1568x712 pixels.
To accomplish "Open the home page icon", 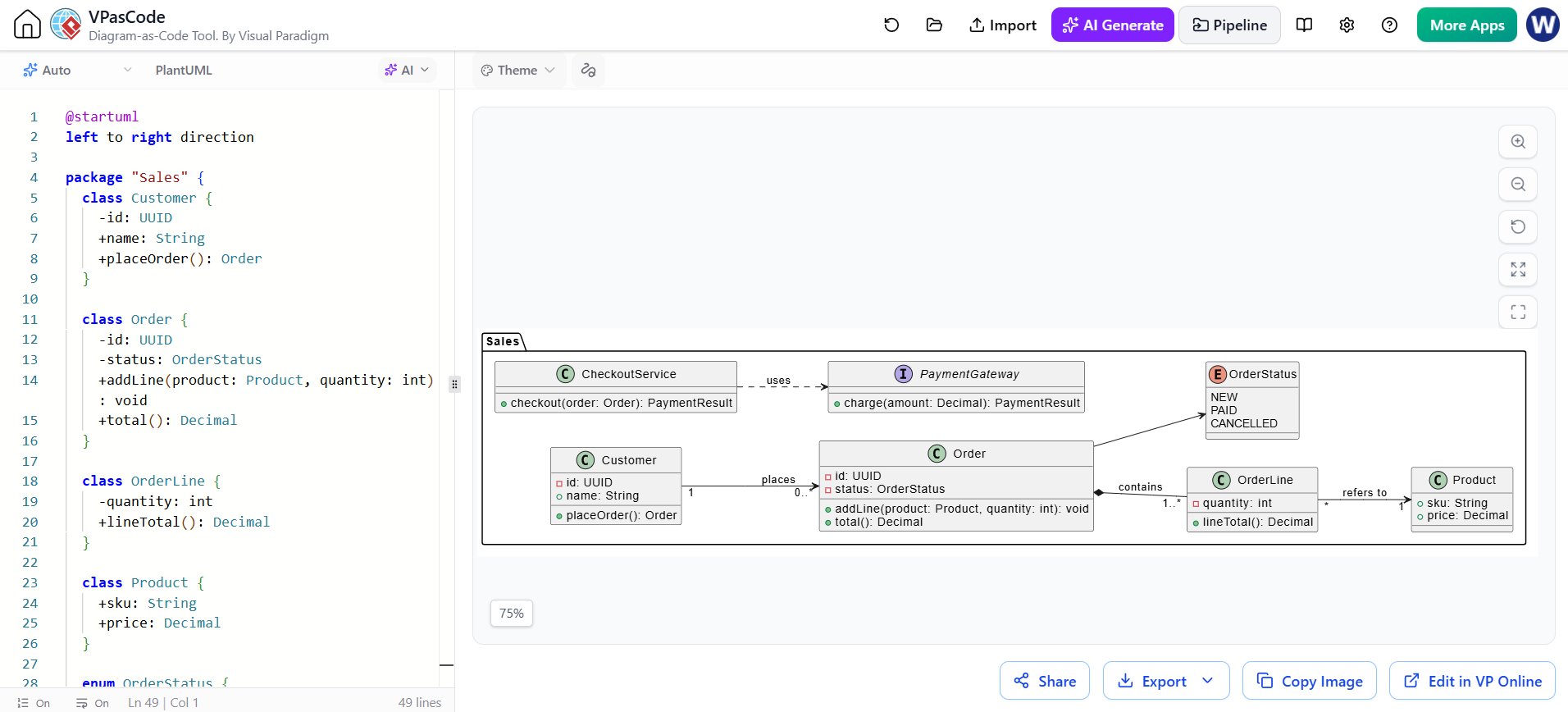I will click(x=27, y=25).
